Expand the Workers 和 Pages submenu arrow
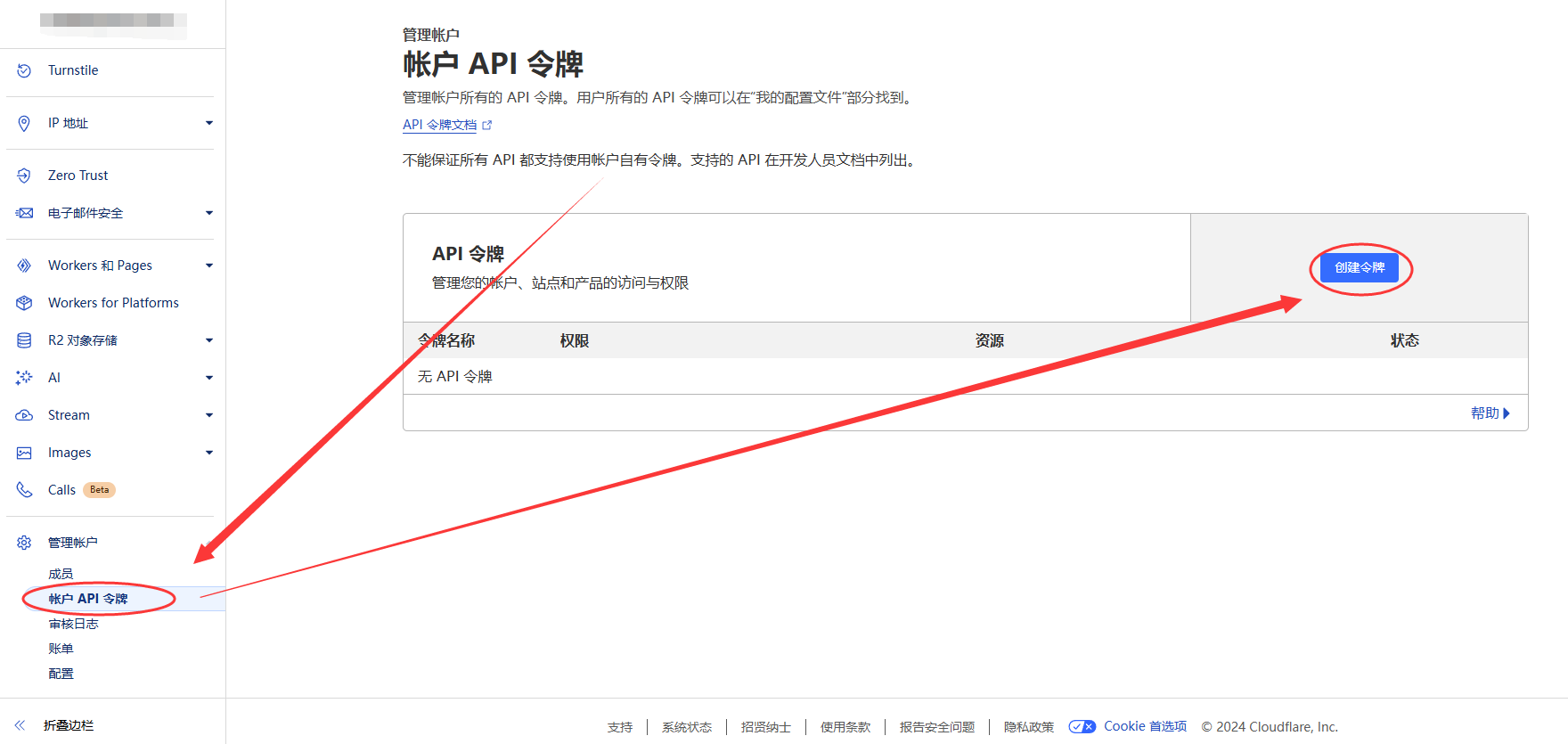Image resolution: width=1568 pixels, height=744 pixels. (x=209, y=266)
